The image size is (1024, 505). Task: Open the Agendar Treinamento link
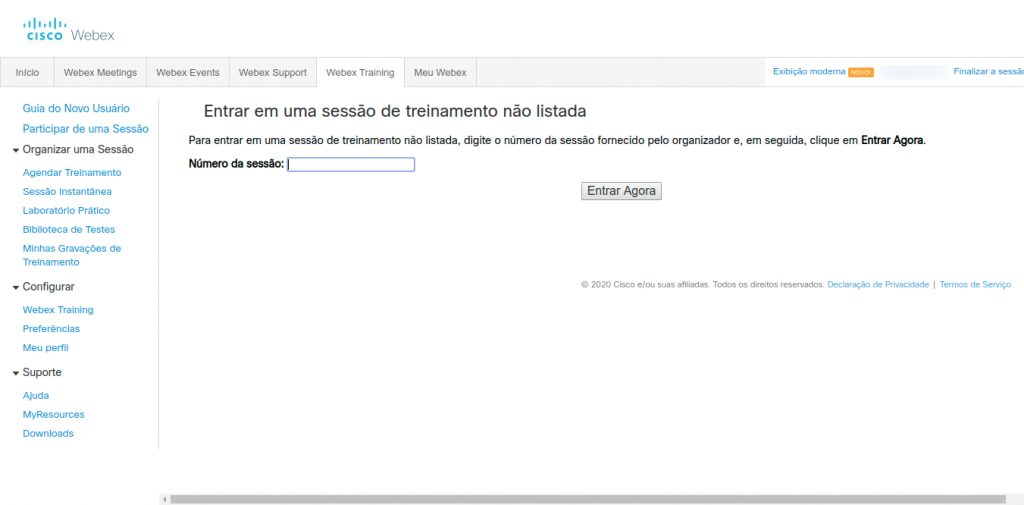point(72,172)
